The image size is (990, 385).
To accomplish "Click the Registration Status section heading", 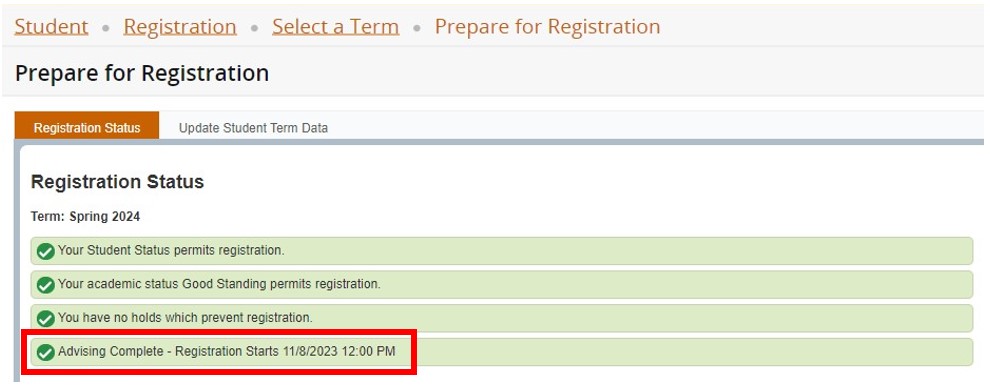I will click(117, 182).
